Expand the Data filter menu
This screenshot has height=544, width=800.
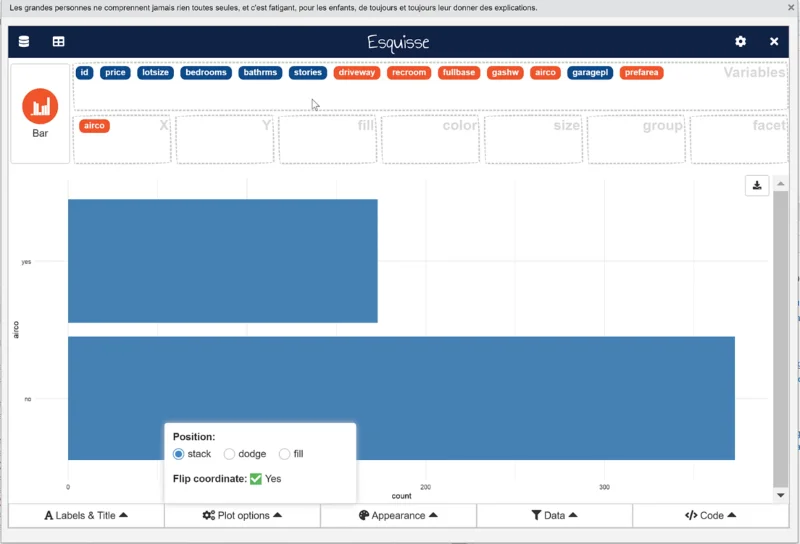pos(555,515)
